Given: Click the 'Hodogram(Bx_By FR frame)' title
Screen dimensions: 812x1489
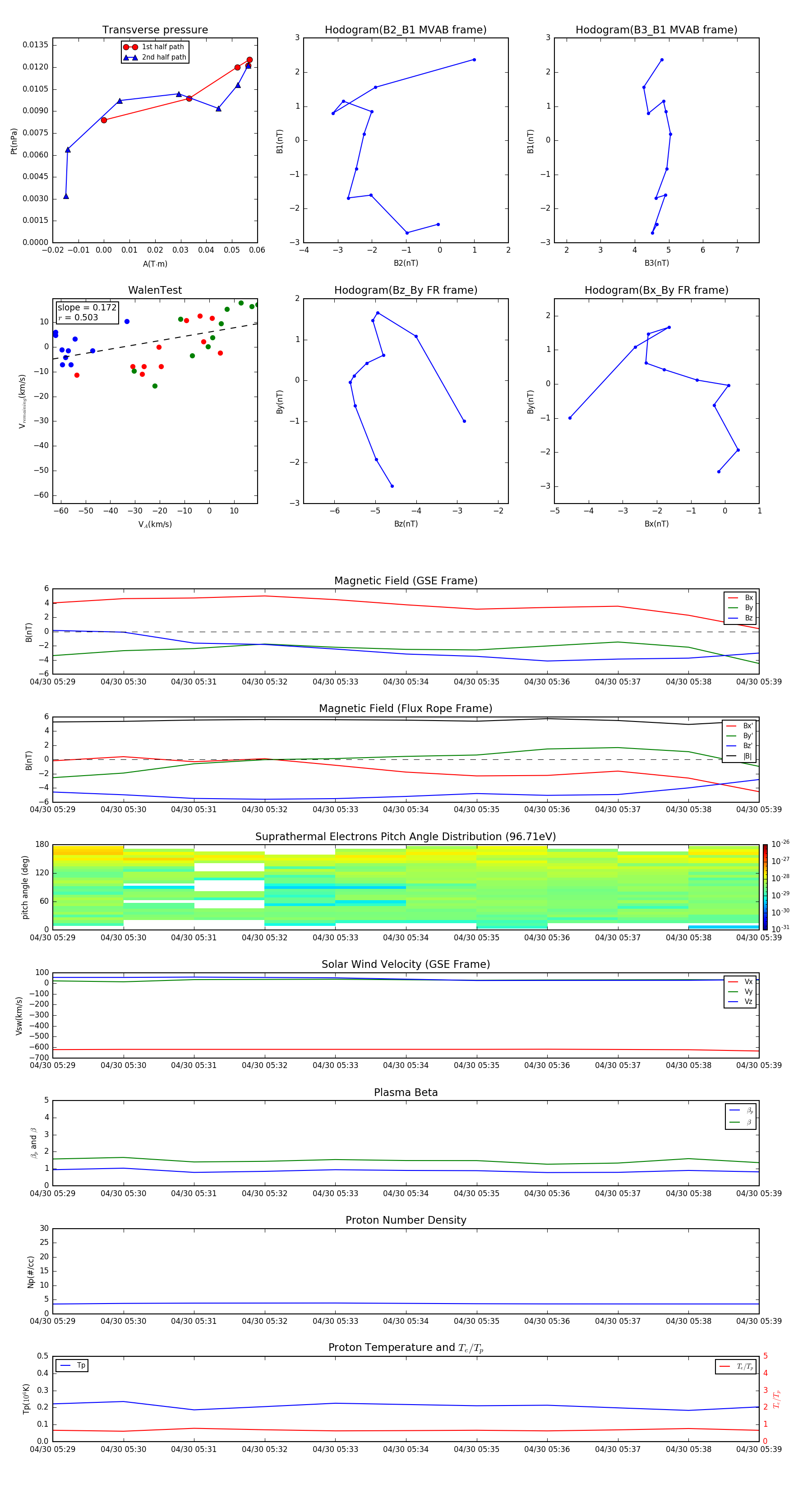Looking at the screenshot, I should tap(656, 290).
